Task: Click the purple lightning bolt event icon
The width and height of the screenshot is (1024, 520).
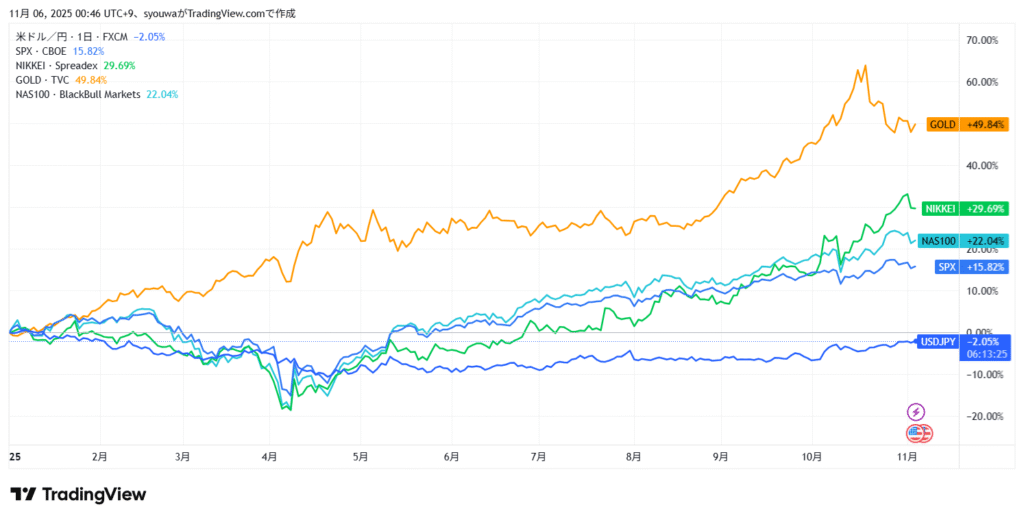Action: (x=916, y=411)
